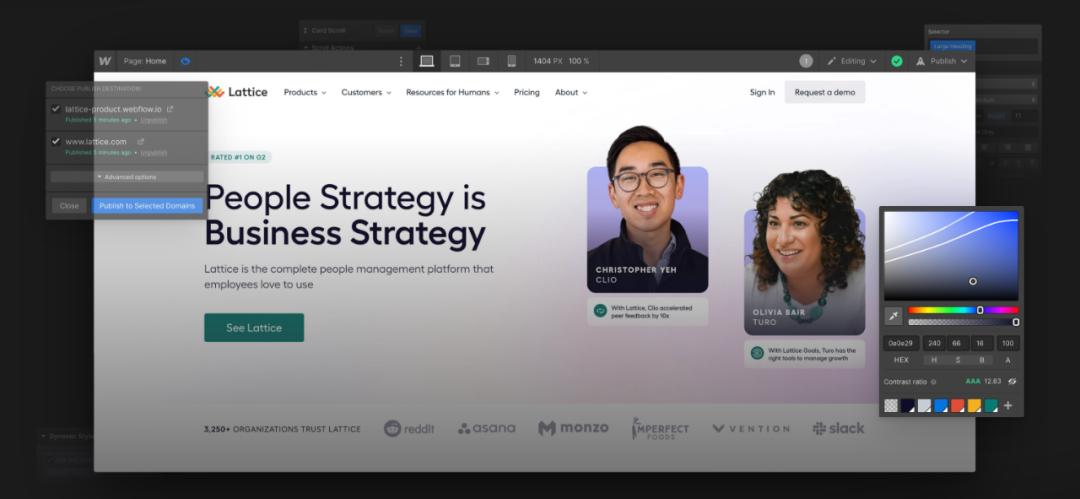1080x499 pixels.
Task: Open external link for lattice-product.webflow.io
Action: pos(170,109)
